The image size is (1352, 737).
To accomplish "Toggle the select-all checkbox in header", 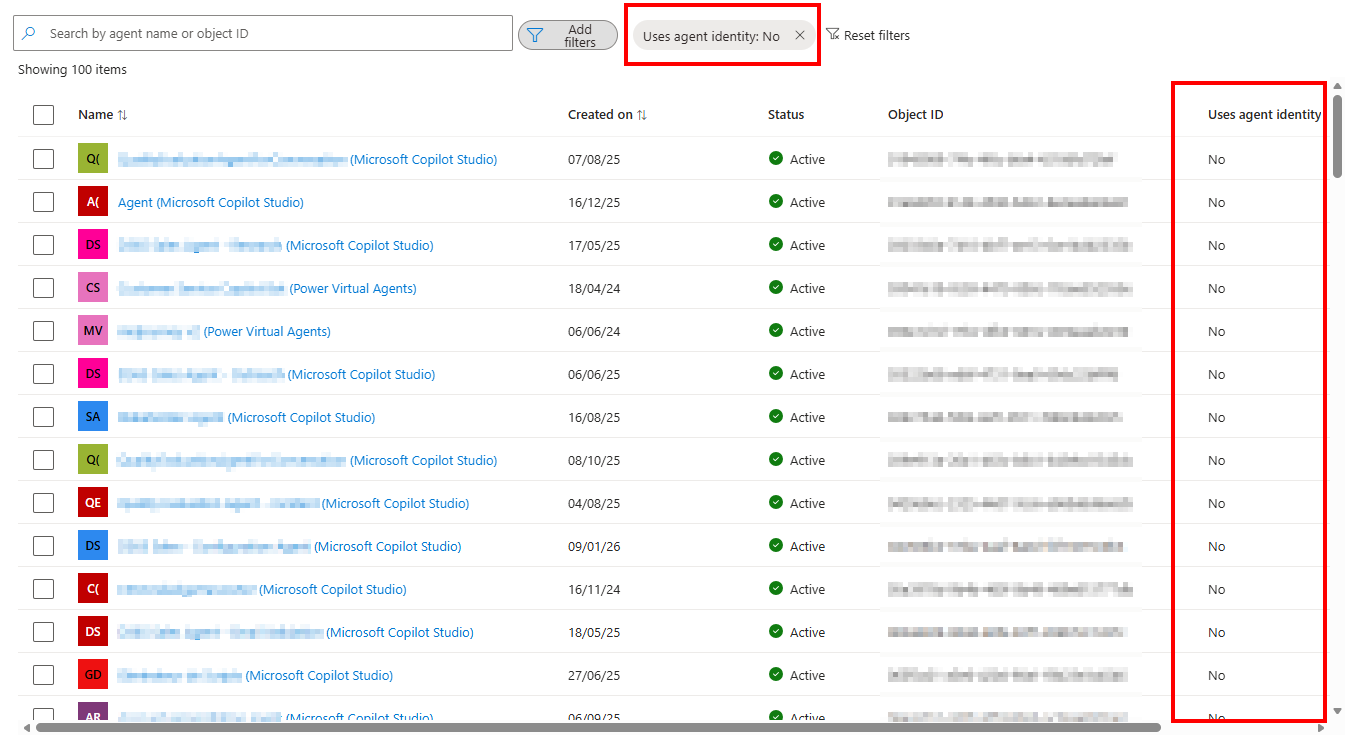I will point(43,115).
